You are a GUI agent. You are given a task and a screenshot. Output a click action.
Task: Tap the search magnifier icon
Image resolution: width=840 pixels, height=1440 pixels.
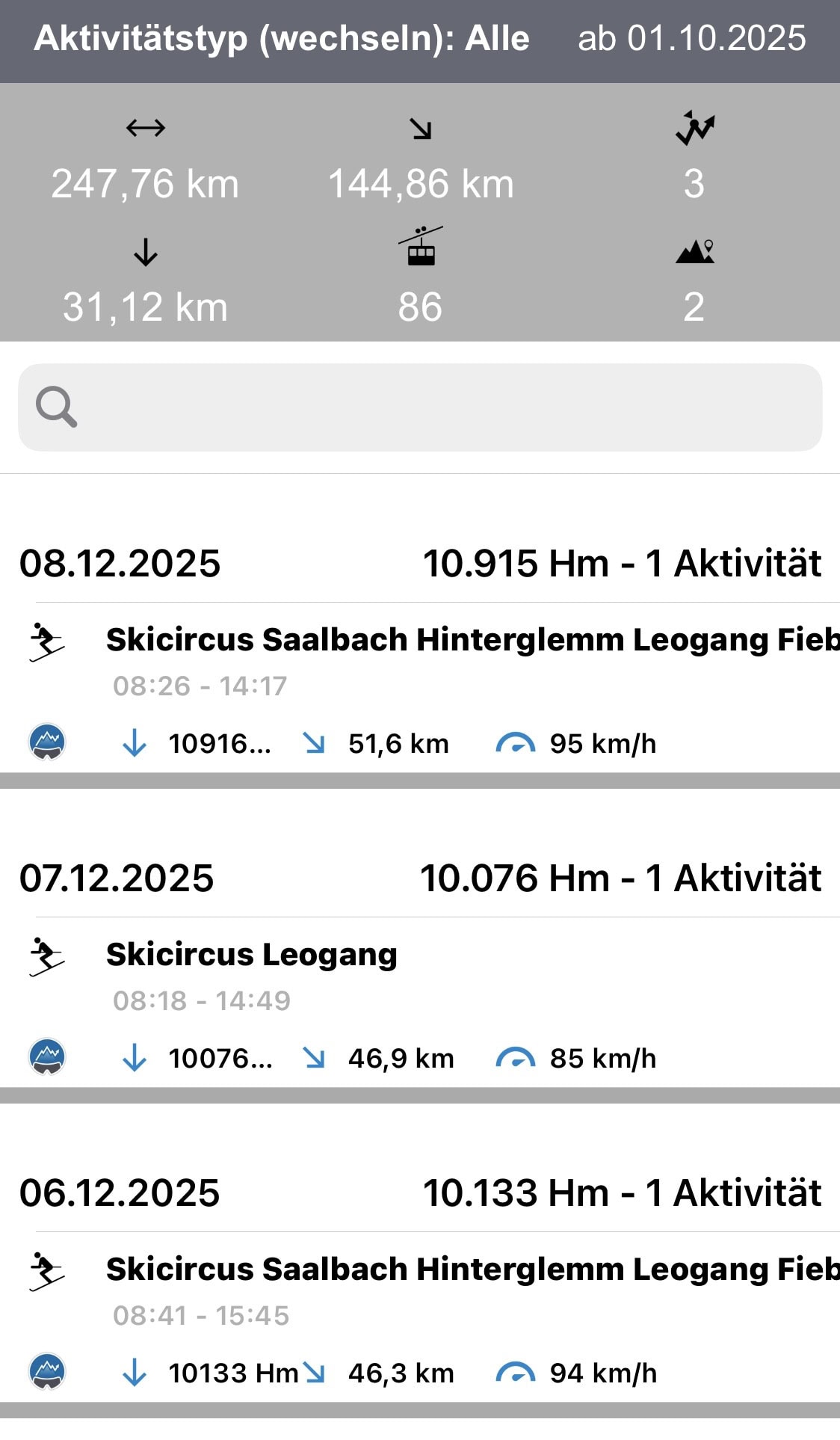point(56,407)
